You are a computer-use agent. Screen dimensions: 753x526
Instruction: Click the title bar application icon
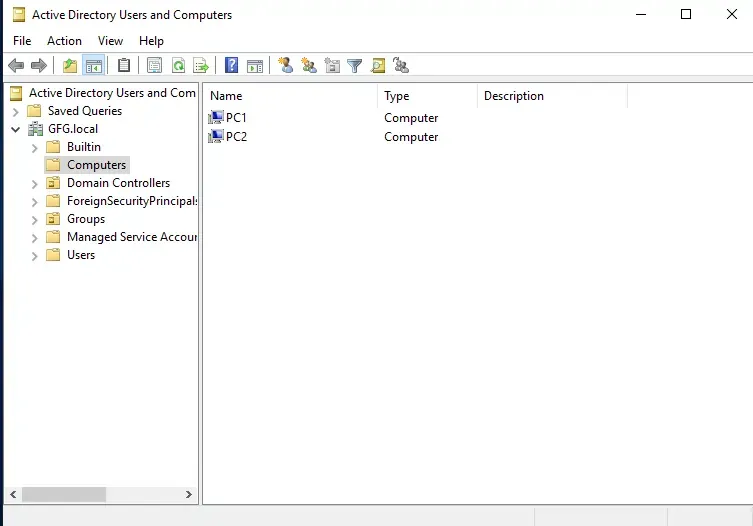pyautogui.click(x=19, y=15)
